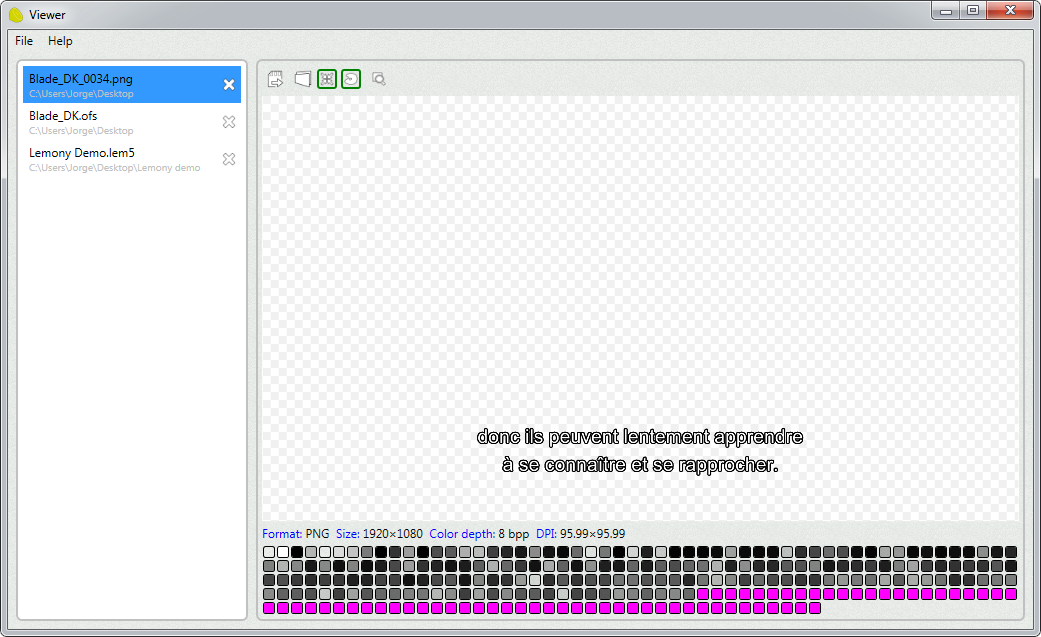Image resolution: width=1041 pixels, height=637 pixels.
Task: Click the DPI: 95.99×95.99 text
Action: (x=580, y=533)
